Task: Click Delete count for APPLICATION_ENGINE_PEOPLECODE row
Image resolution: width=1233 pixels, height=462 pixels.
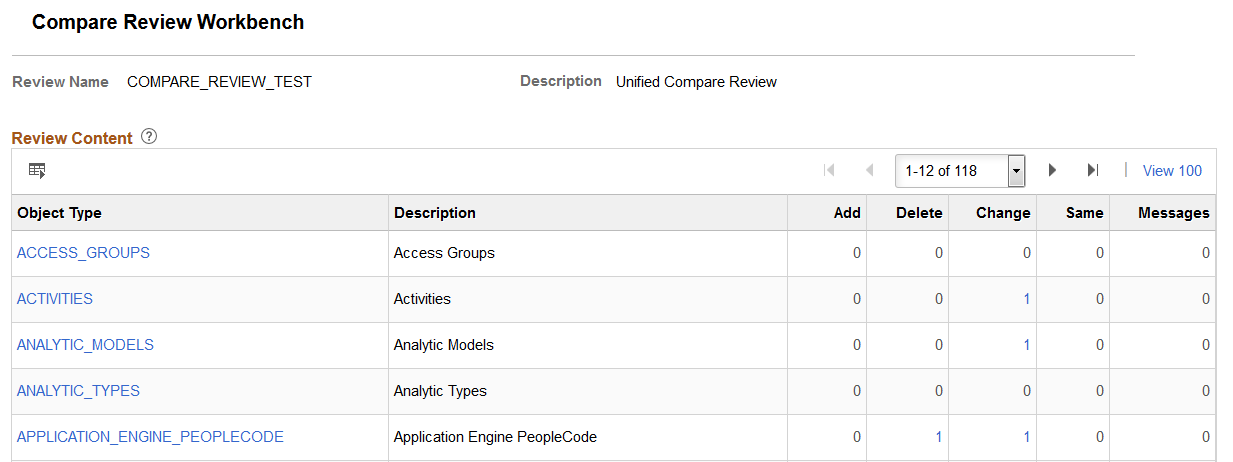Action: pyautogui.click(x=938, y=437)
